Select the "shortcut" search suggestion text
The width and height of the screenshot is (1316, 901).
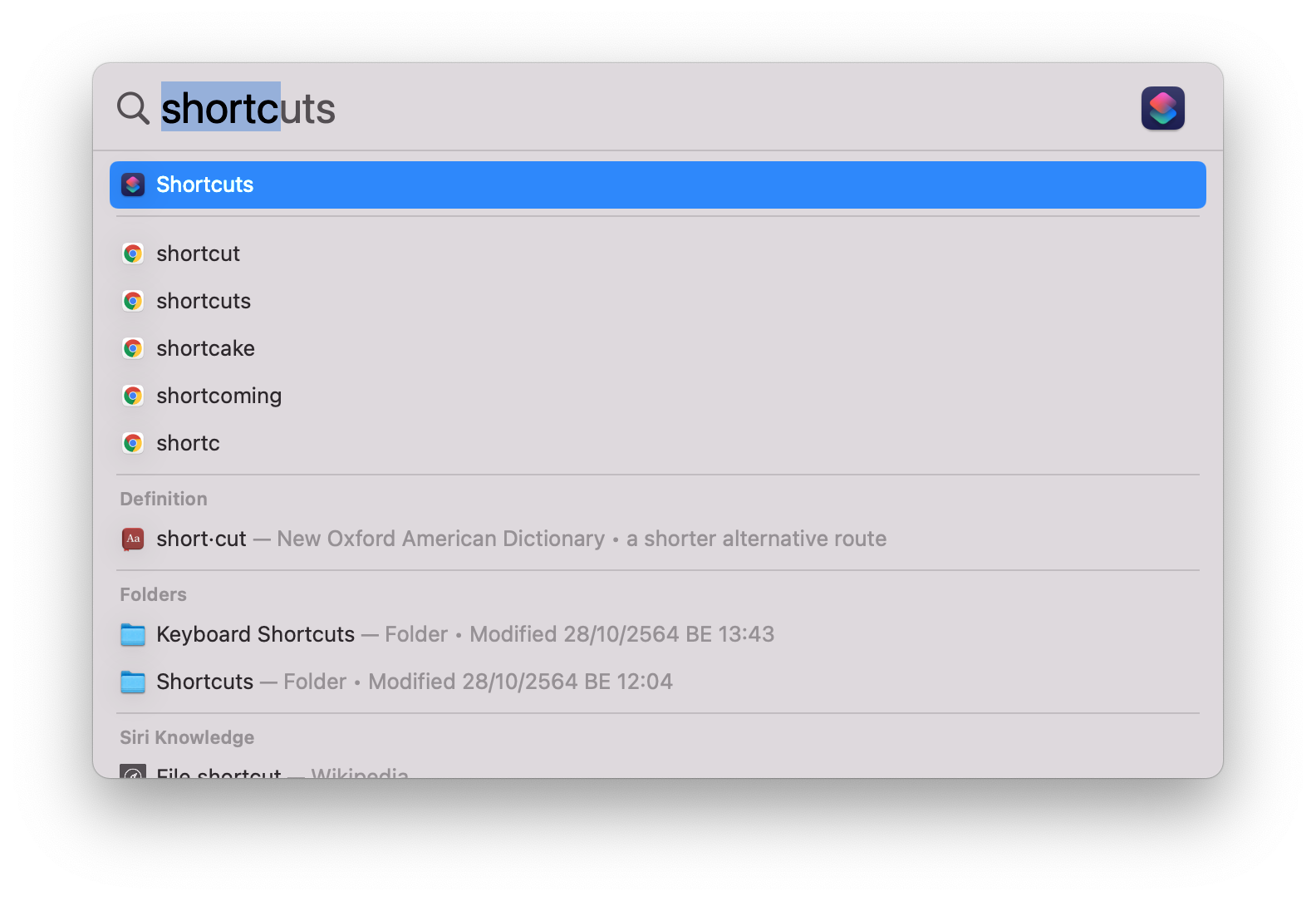coord(198,254)
